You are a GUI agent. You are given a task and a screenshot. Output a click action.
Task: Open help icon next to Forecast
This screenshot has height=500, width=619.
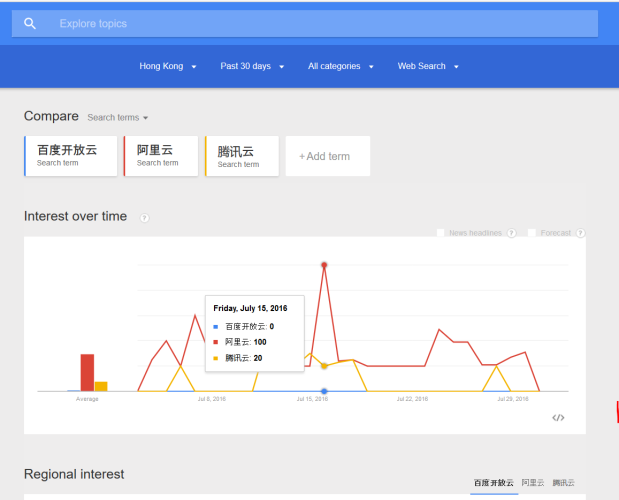point(580,233)
